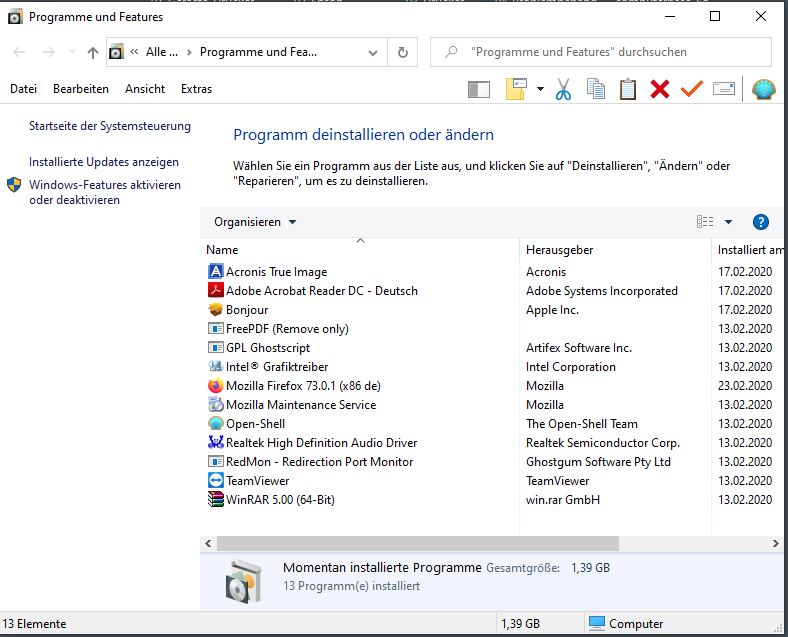Click the Realtek audio driver icon
The height and width of the screenshot is (637, 788).
[x=216, y=442]
